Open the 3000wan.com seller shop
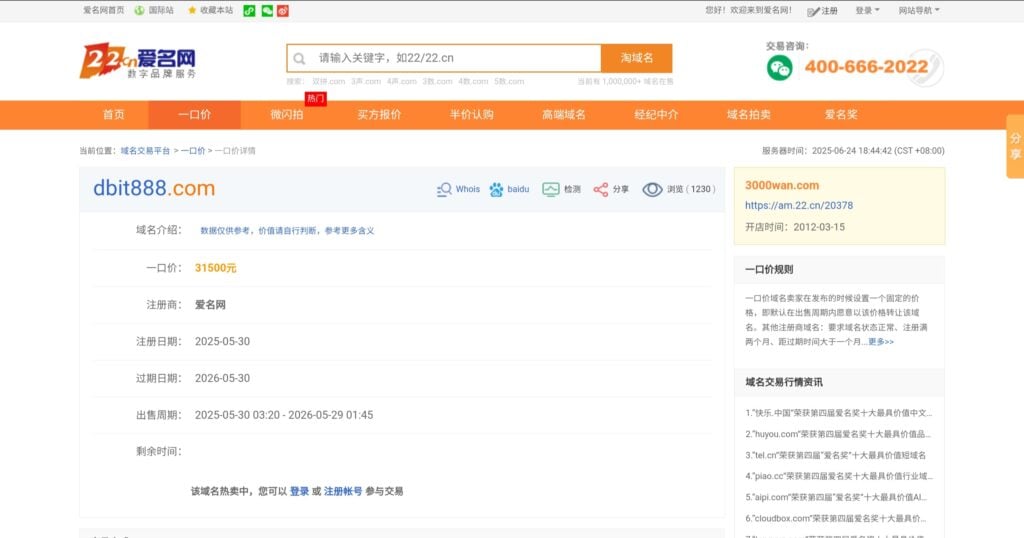 click(782, 185)
